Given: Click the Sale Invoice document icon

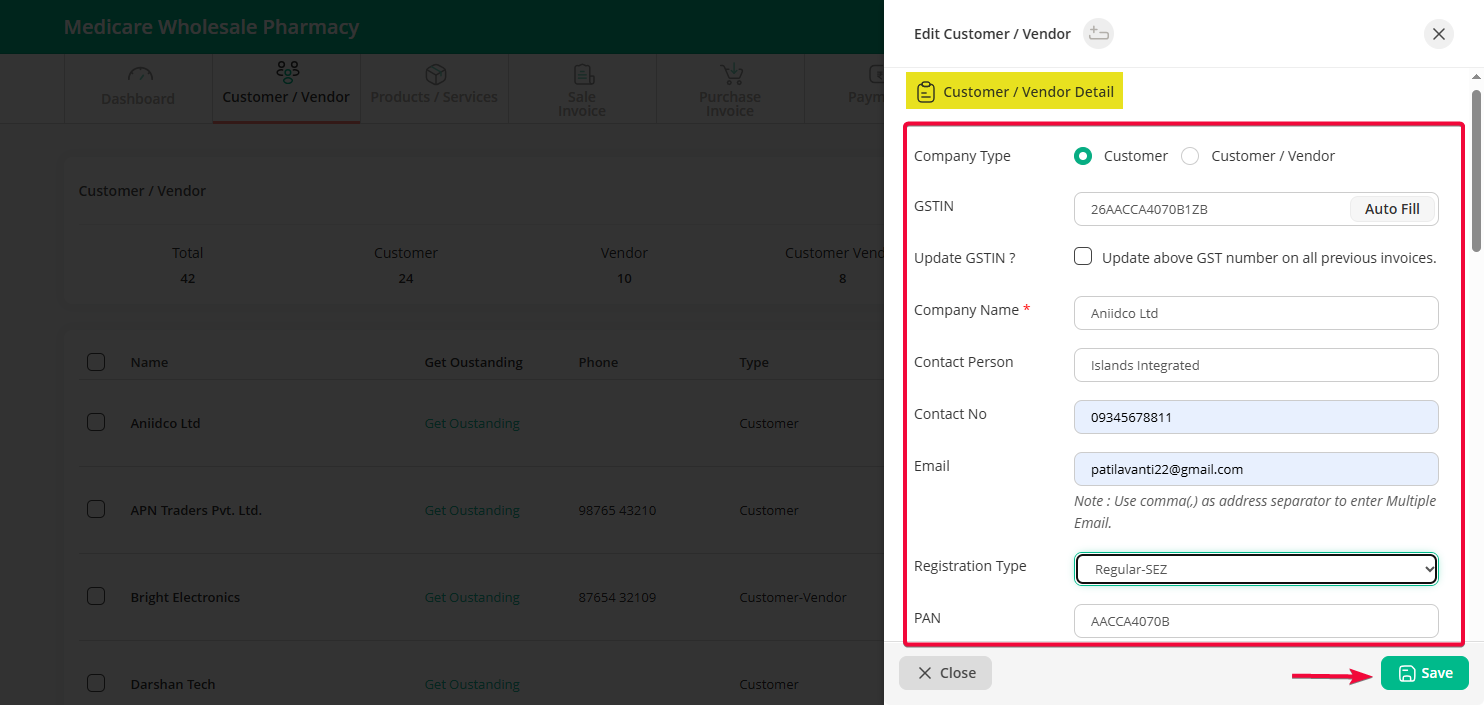Looking at the screenshot, I should pos(583,75).
